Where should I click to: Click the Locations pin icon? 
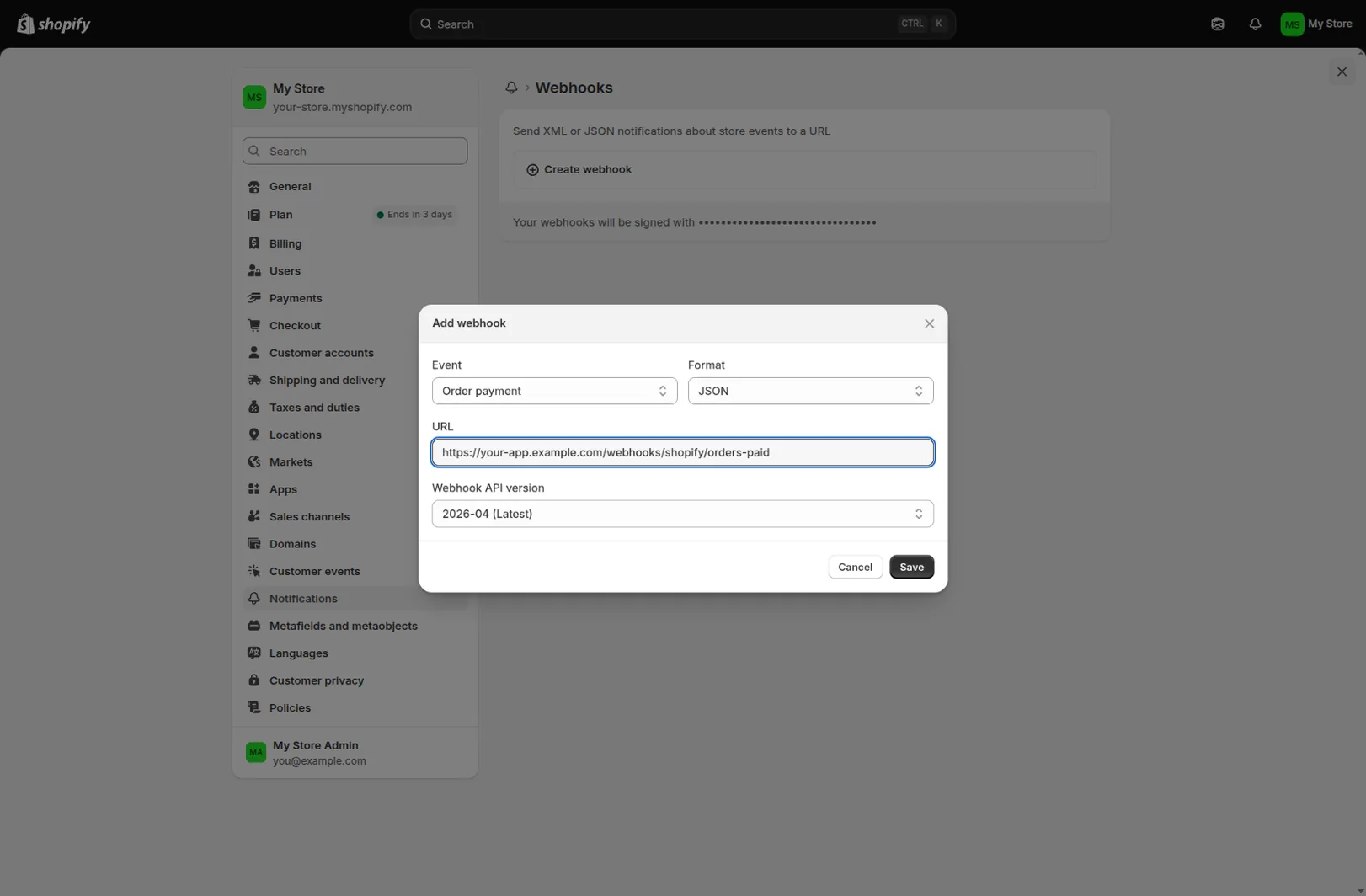pos(253,435)
